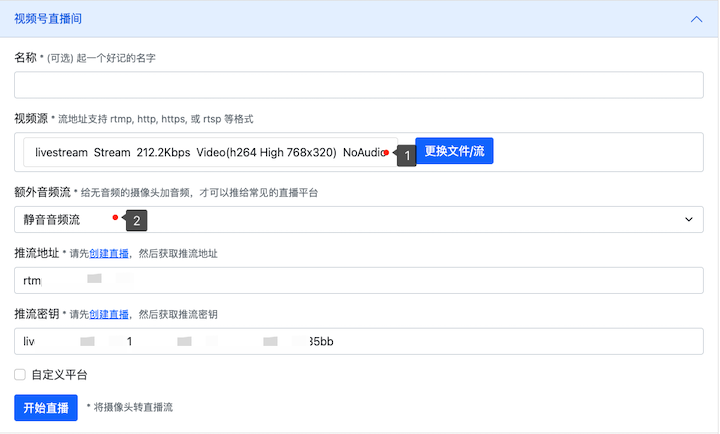Image resolution: width=720 pixels, height=434 pixels.
Task: Click the red dot inside 静音音频流 field
Action: 116,217
